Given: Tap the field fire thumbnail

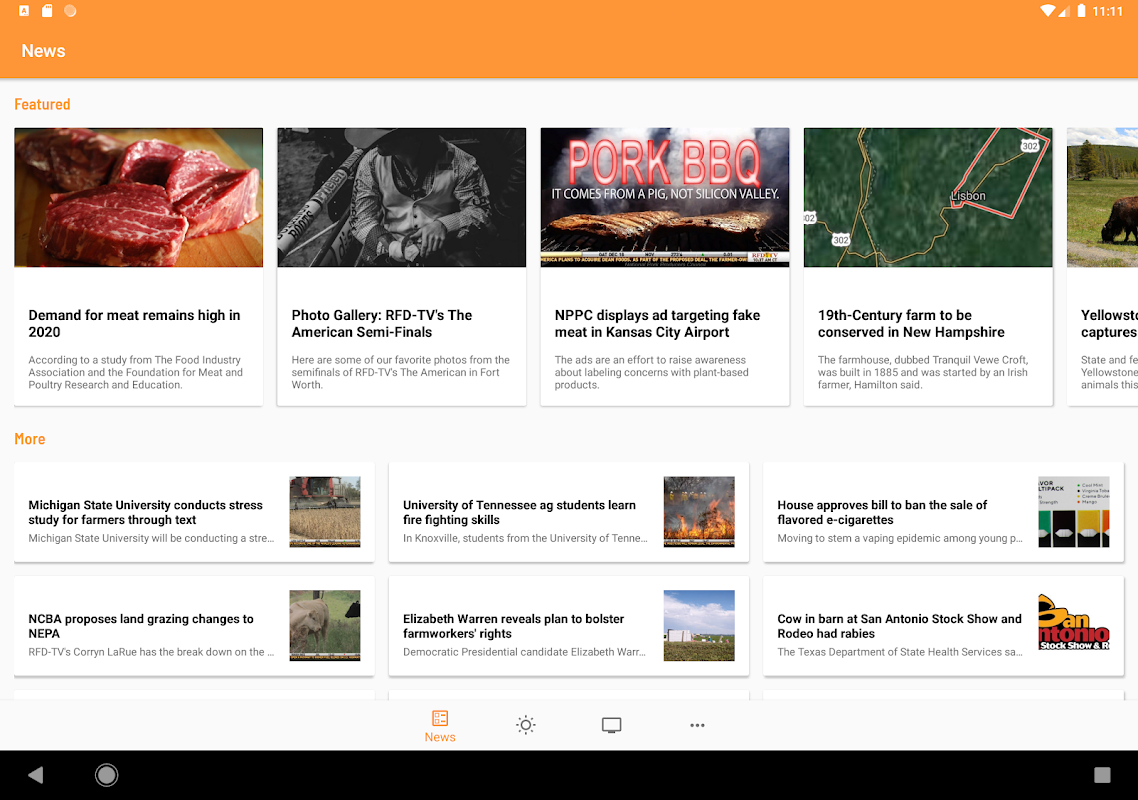Looking at the screenshot, I should click(x=699, y=512).
